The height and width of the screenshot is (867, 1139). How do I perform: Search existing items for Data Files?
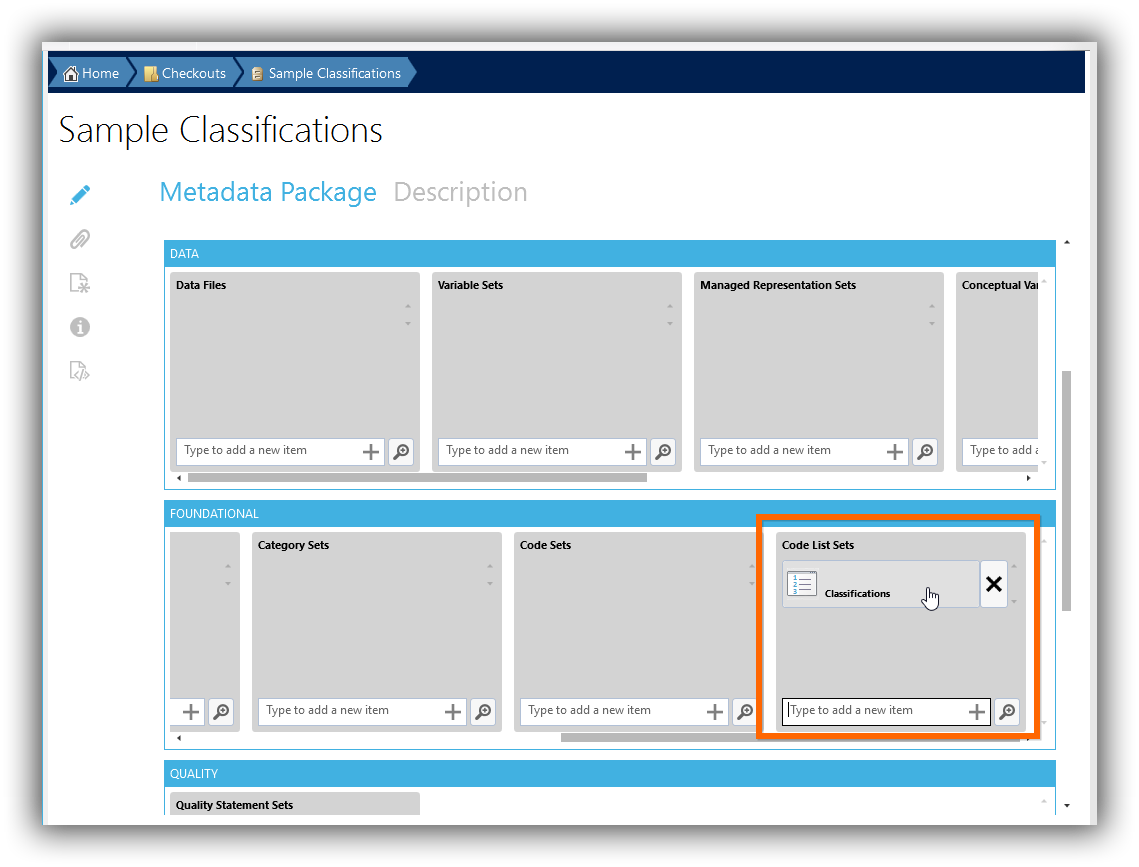point(401,452)
